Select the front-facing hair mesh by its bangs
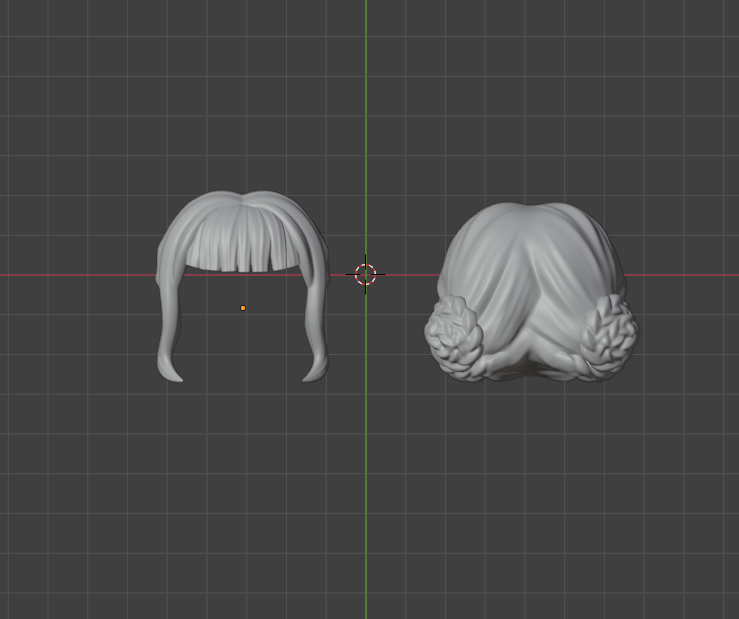 click(x=242, y=243)
